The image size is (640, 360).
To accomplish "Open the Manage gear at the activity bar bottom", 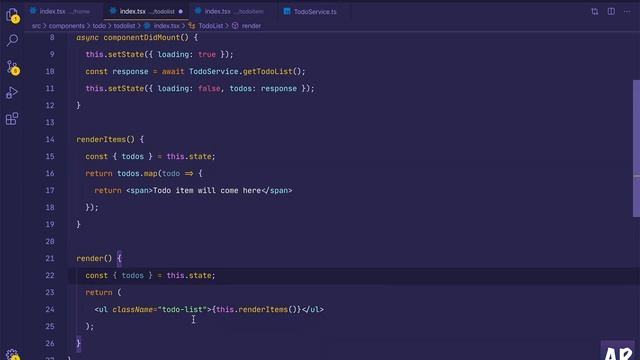I will 12,354.
